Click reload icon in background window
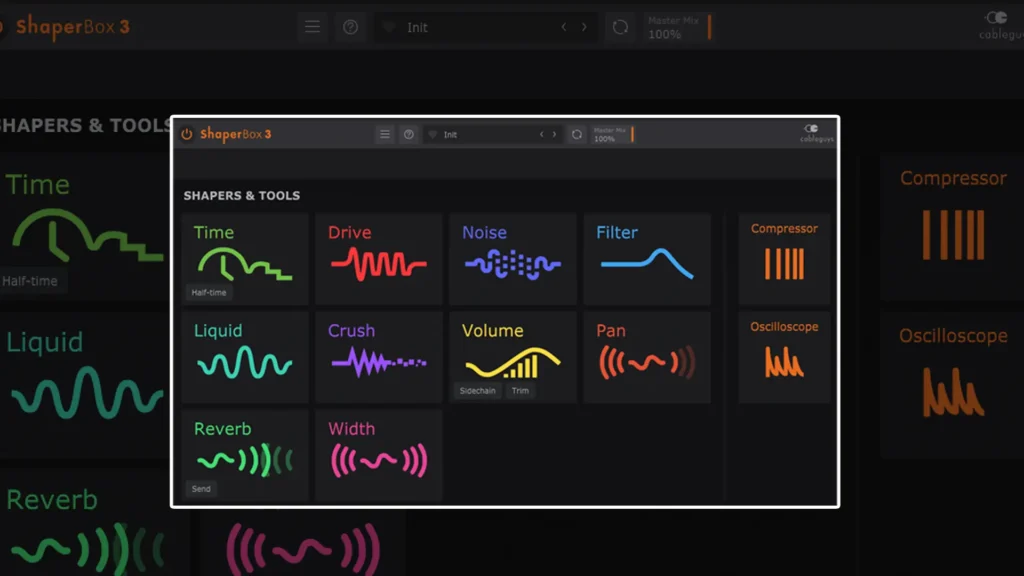The image size is (1024, 576). 620,27
